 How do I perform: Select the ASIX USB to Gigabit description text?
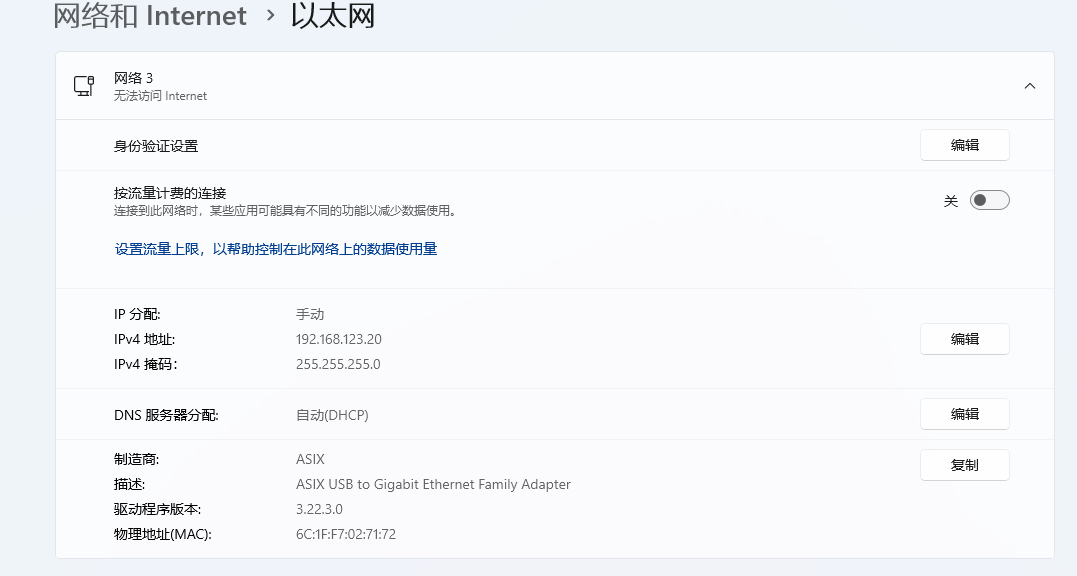[433, 484]
